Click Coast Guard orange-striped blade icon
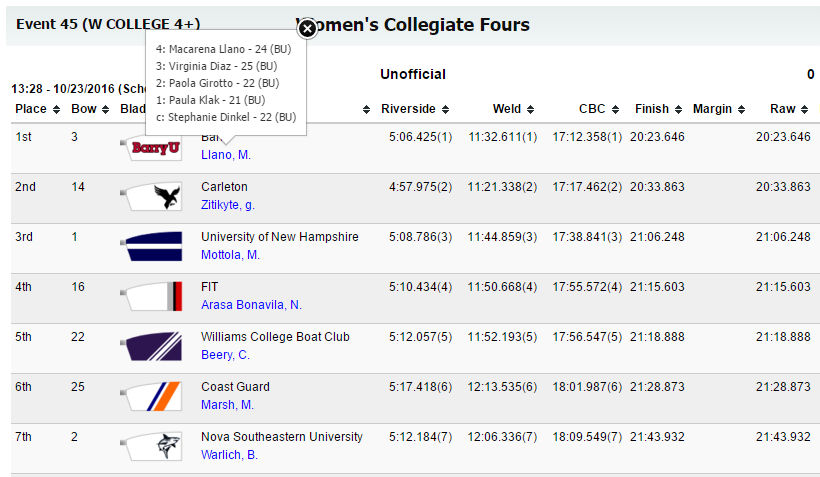The width and height of the screenshot is (820, 477). point(151,397)
